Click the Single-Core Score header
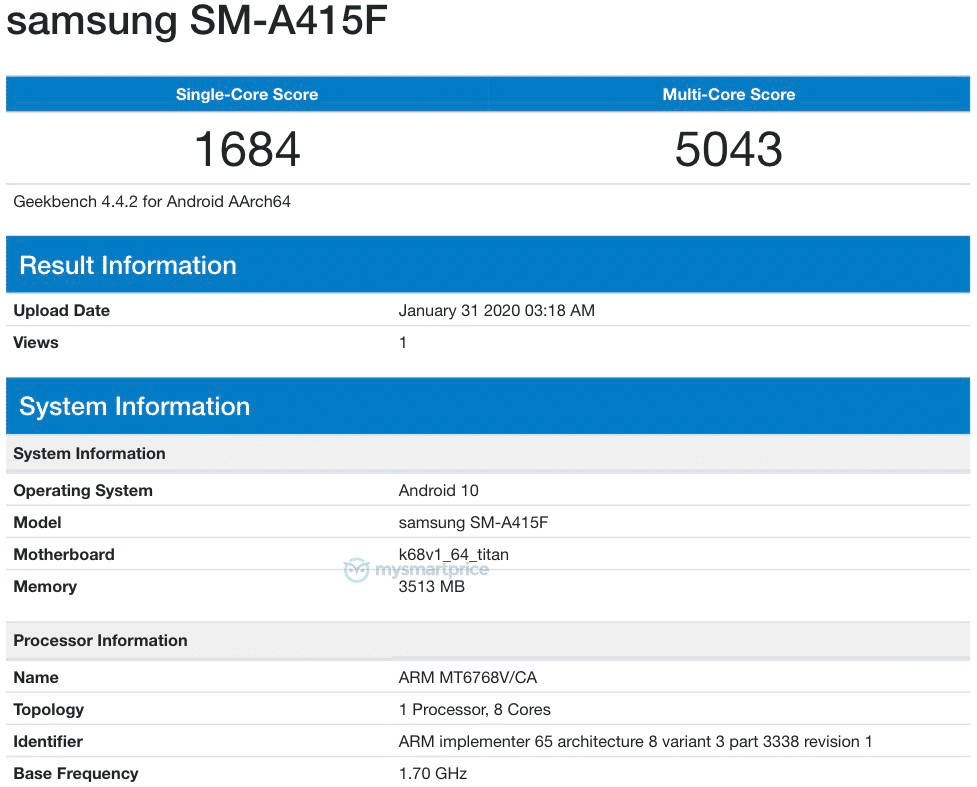The height and width of the screenshot is (787, 977). tap(246, 94)
